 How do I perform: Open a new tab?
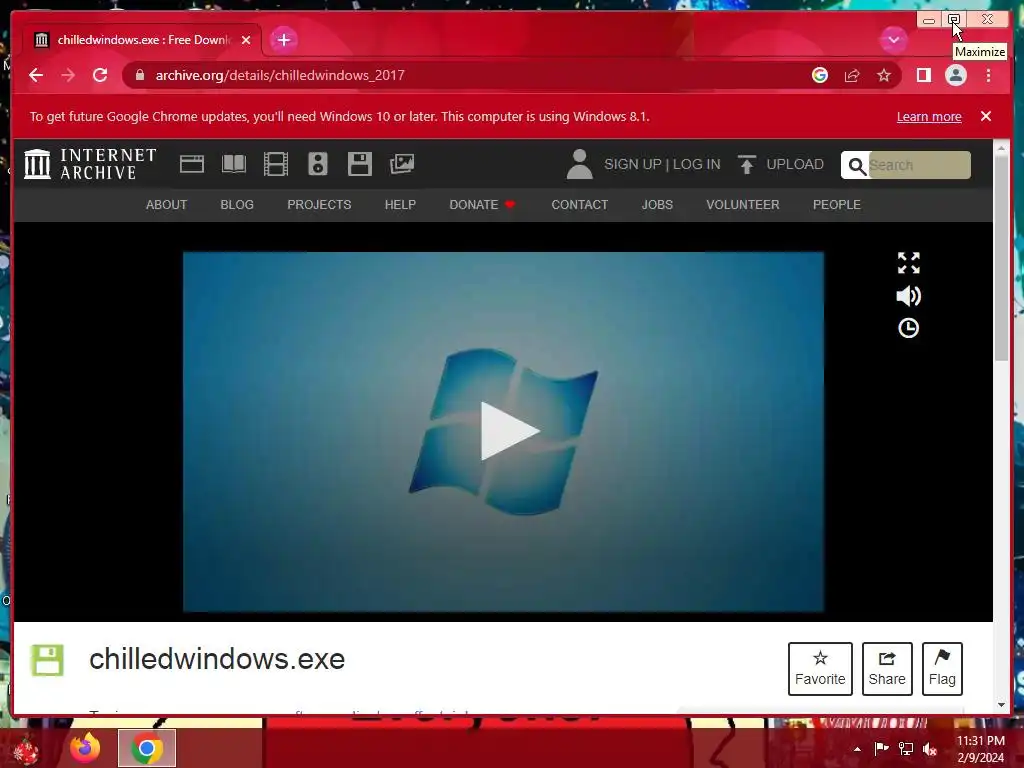click(283, 40)
